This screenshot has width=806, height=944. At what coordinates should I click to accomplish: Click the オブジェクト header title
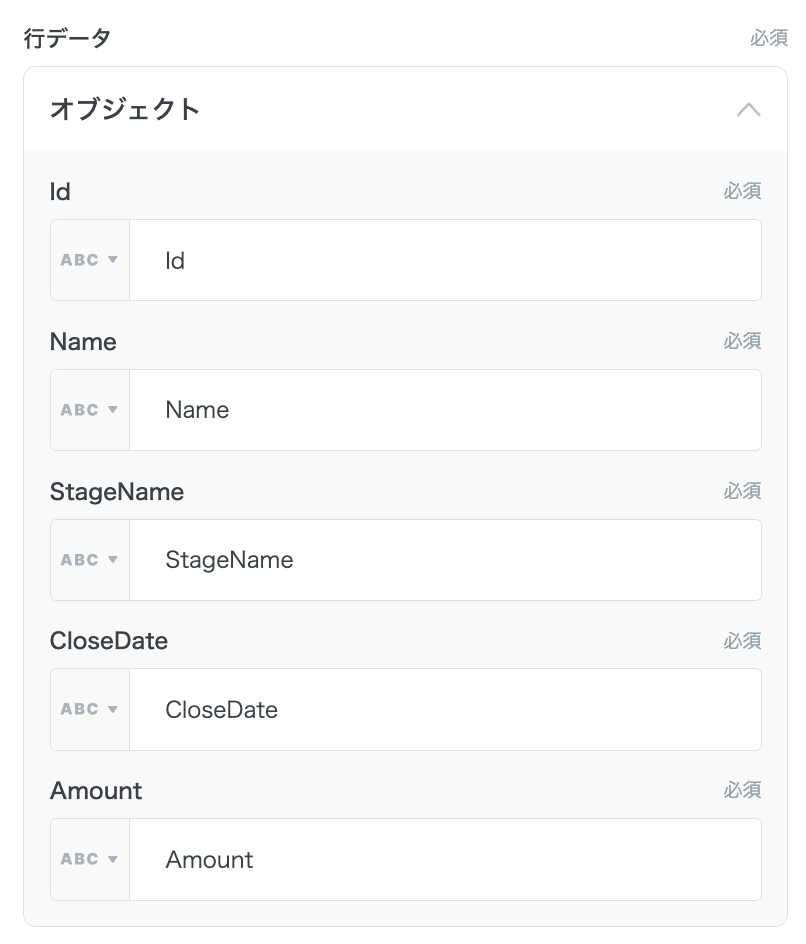[x=125, y=109]
